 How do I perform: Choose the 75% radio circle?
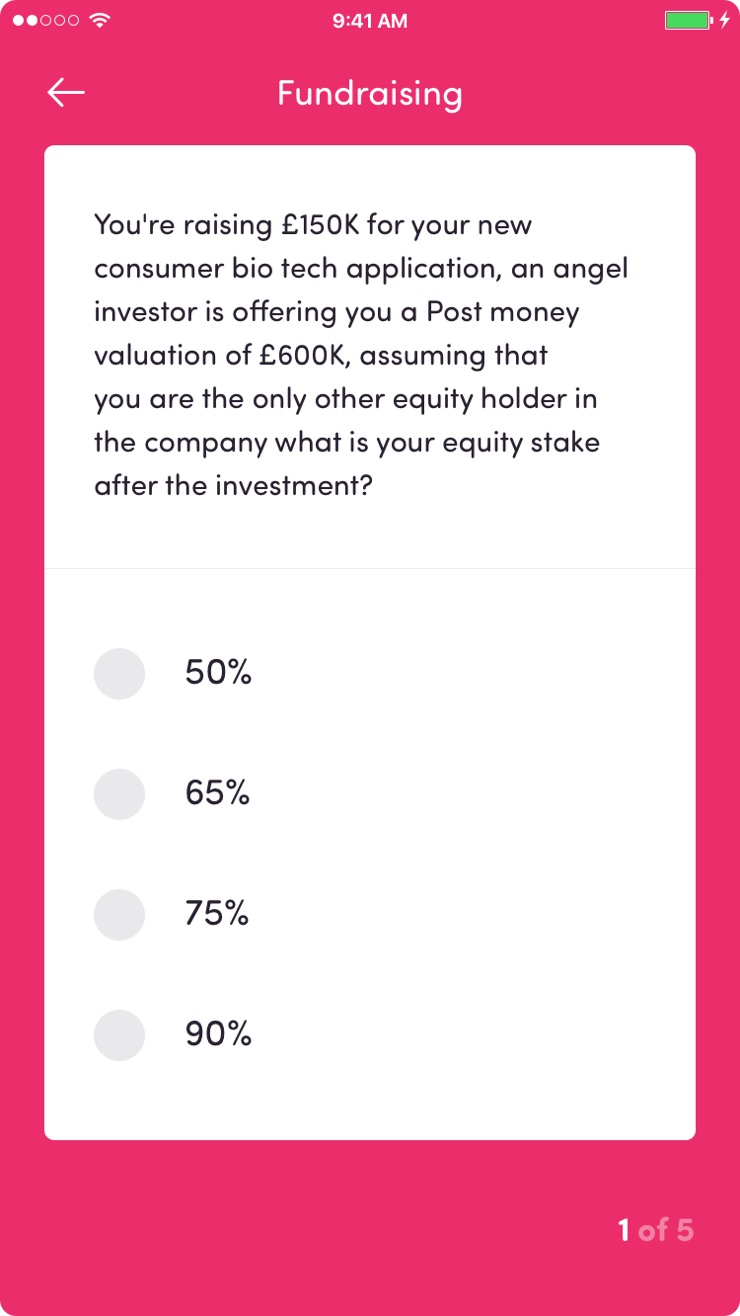pyautogui.click(x=119, y=914)
